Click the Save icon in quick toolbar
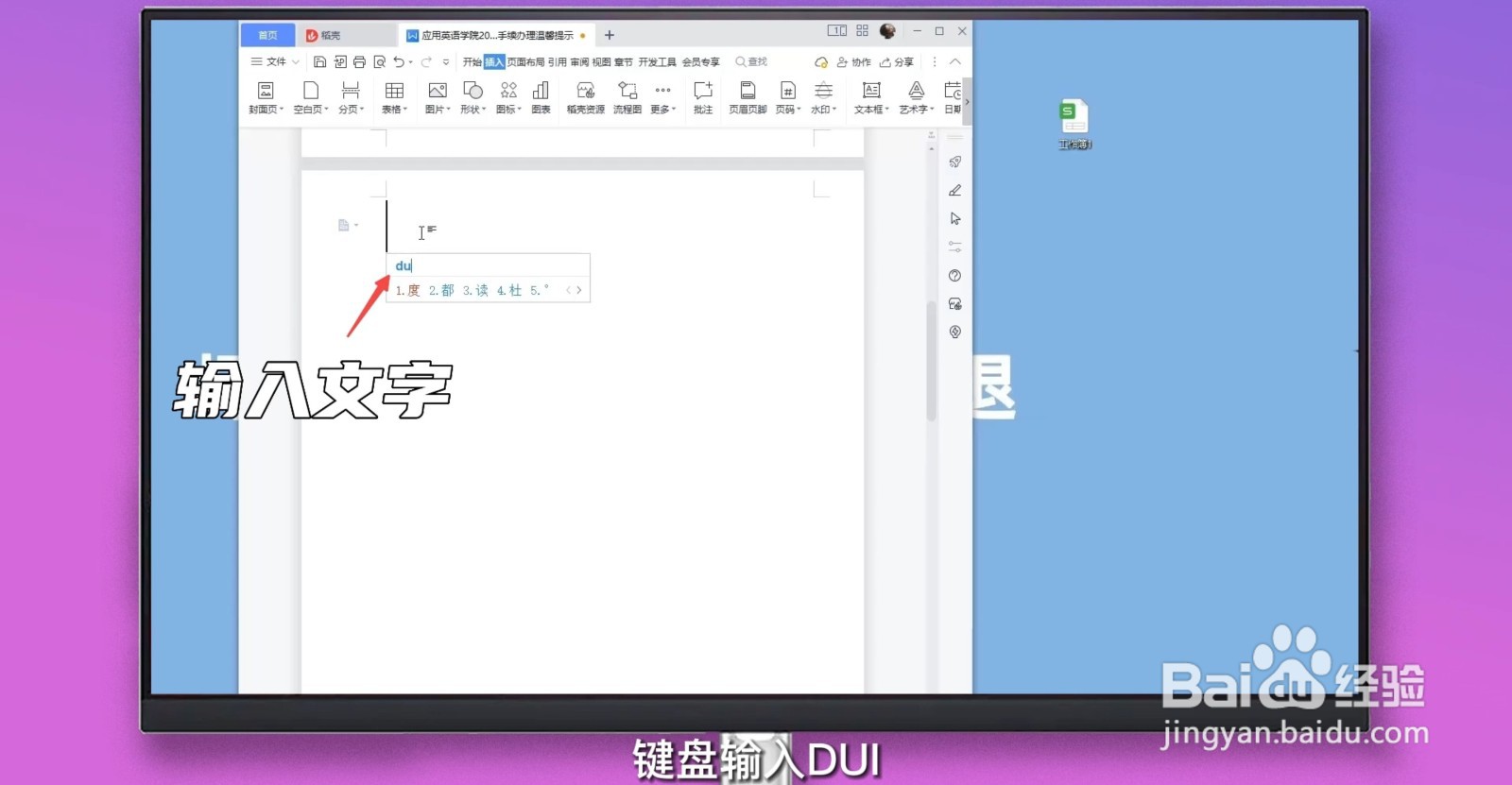 pyautogui.click(x=319, y=61)
